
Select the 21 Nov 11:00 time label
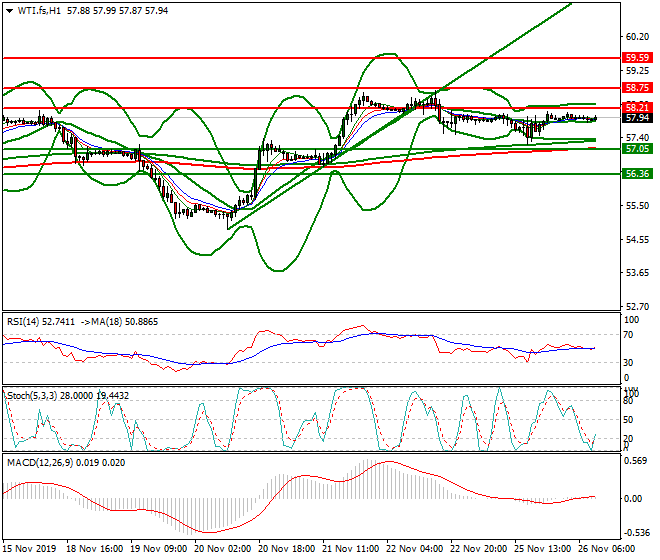pyautogui.click(x=350, y=549)
